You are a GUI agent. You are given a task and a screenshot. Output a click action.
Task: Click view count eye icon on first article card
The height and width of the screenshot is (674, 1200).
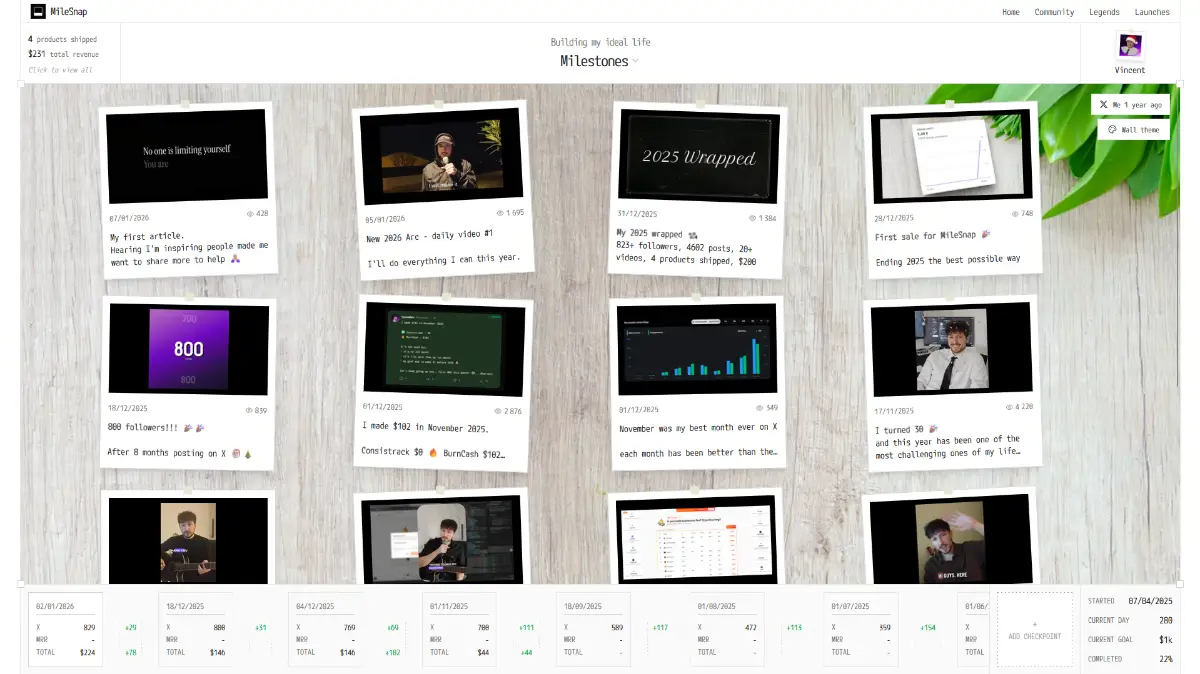(250, 213)
